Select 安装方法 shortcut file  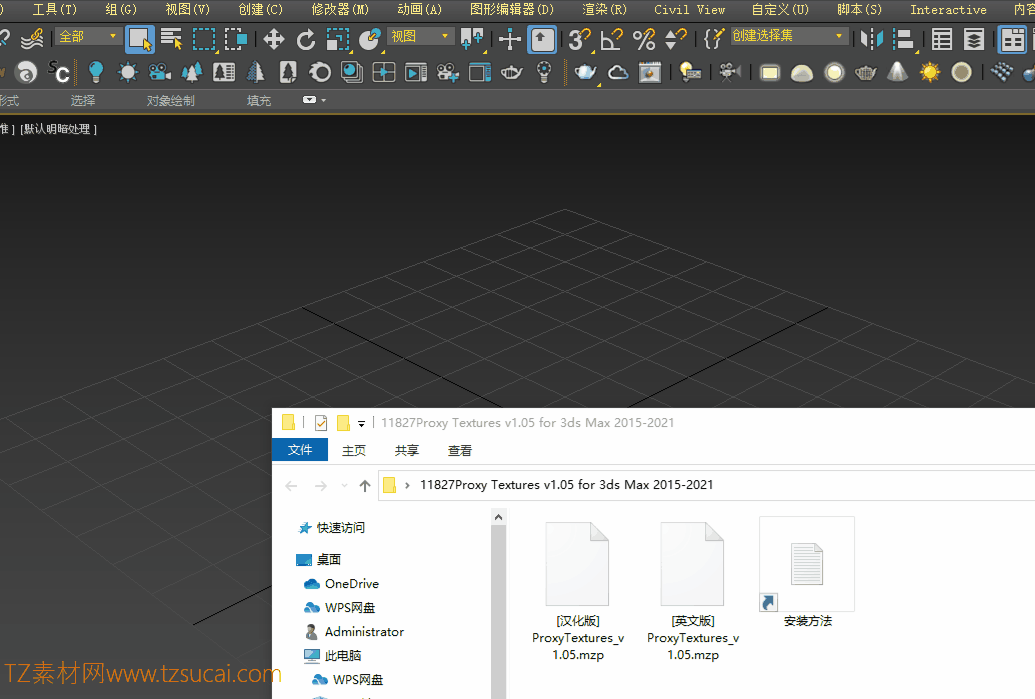click(x=807, y=573)
